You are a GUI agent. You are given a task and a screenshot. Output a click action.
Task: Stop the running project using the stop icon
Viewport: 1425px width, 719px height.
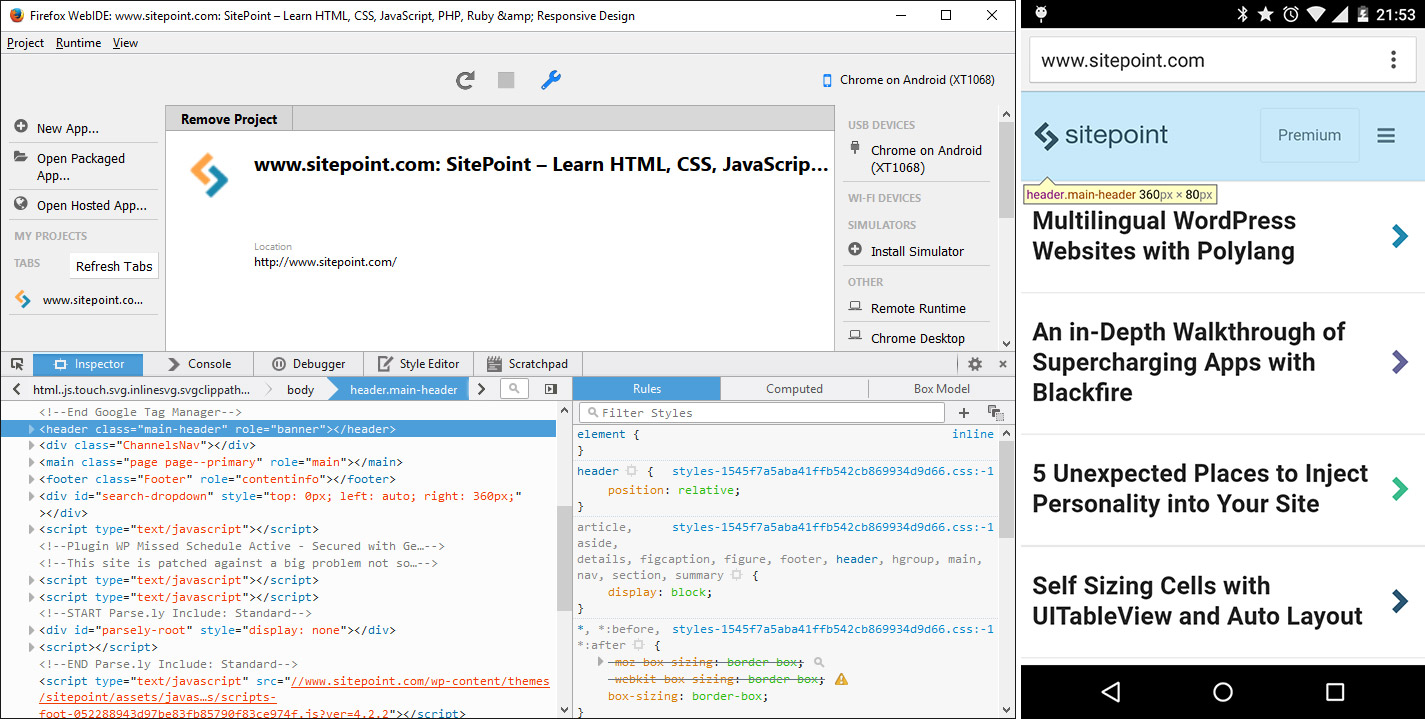coord(506,81)
